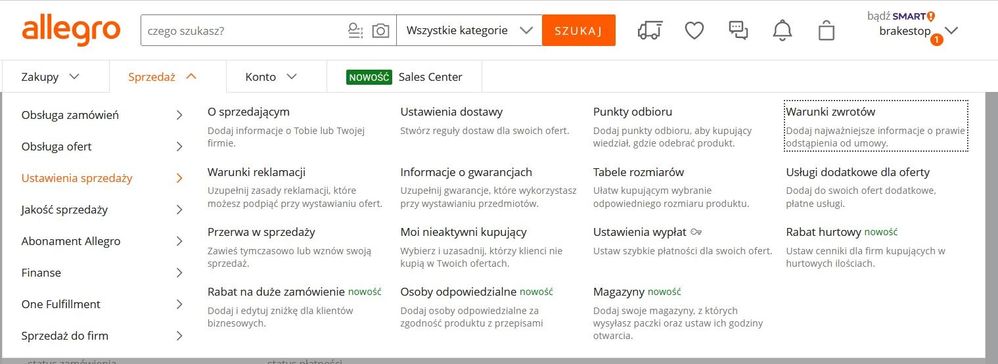Open Przerwa w sprzedaży link
The width and height of the screenshot is (998, 364).
261,232
